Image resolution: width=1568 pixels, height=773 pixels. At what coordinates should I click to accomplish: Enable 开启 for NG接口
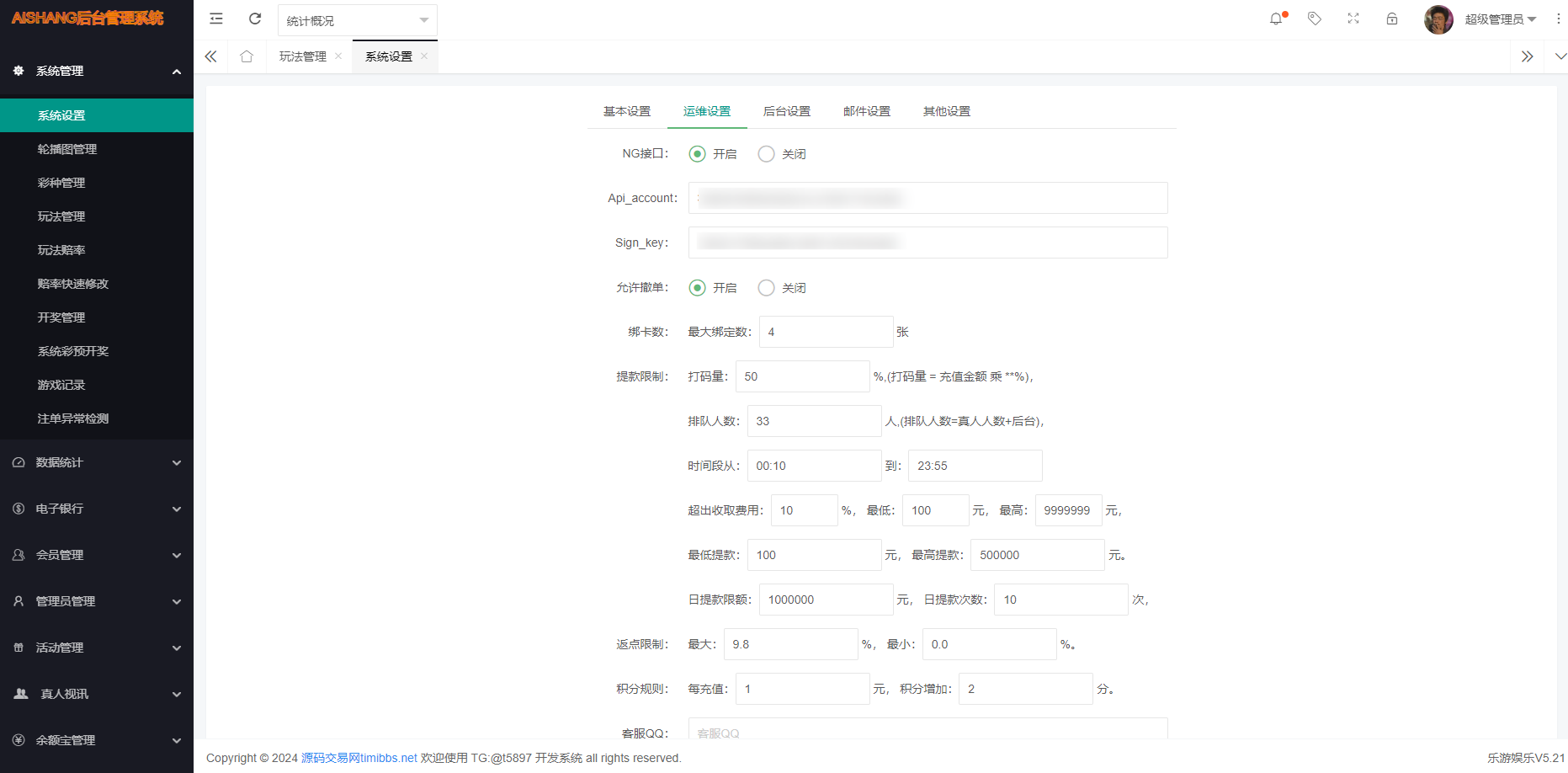coord(697,153)
